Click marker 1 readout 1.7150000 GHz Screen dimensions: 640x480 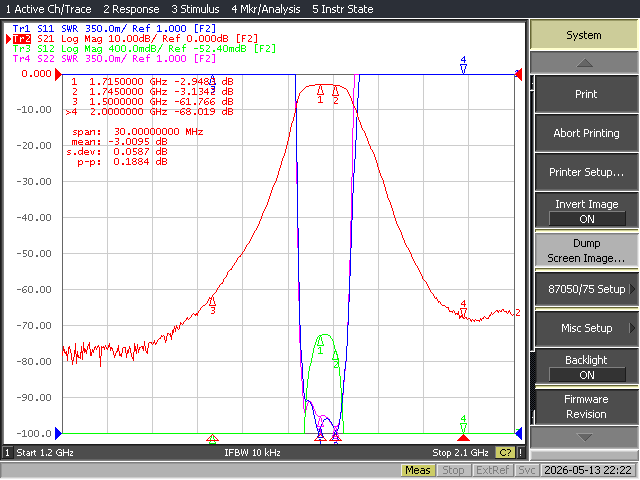(x=152, y=82)
